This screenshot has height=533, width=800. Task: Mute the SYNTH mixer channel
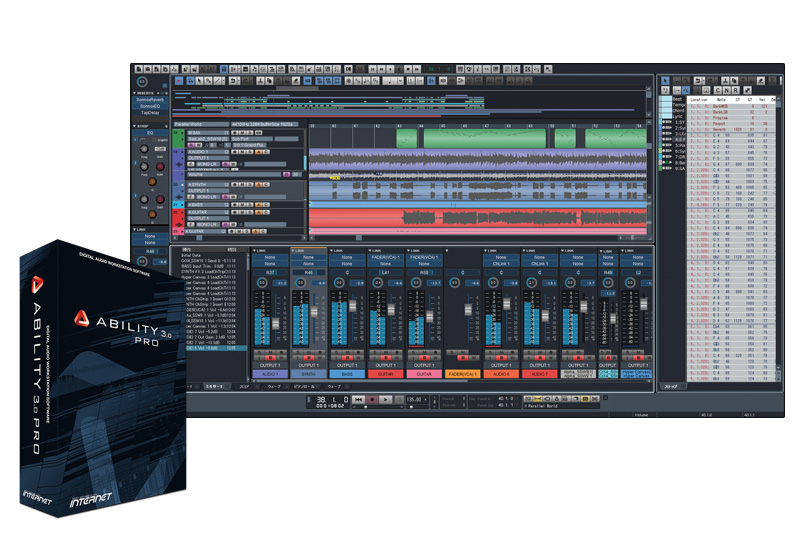pos(311,352)
